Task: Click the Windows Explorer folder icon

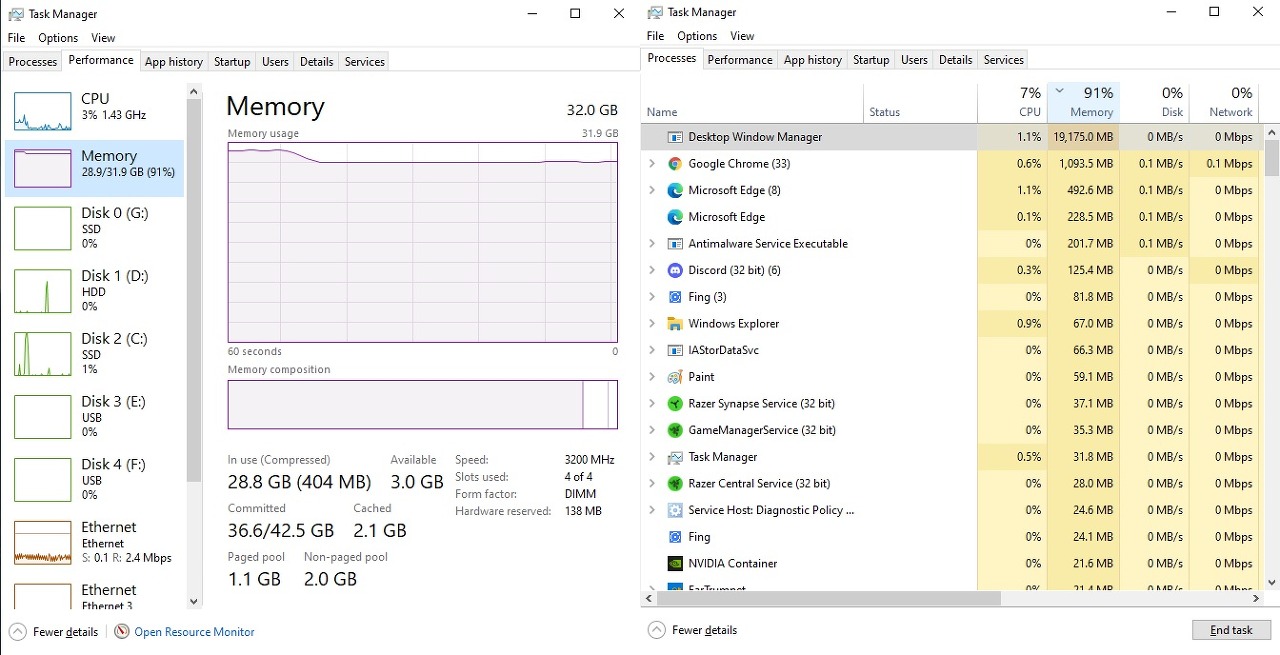Action: tap(675, 324)
